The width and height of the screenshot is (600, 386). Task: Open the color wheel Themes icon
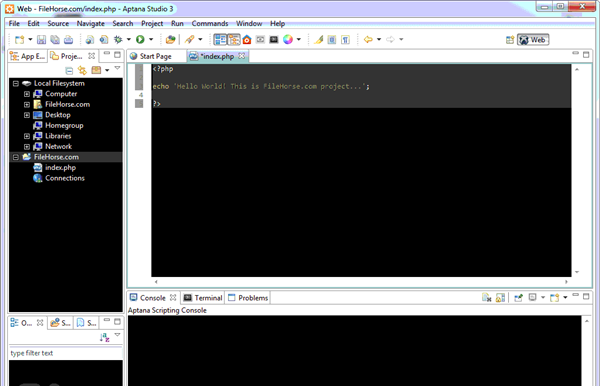pyautogui.click(x=288, y=39)
